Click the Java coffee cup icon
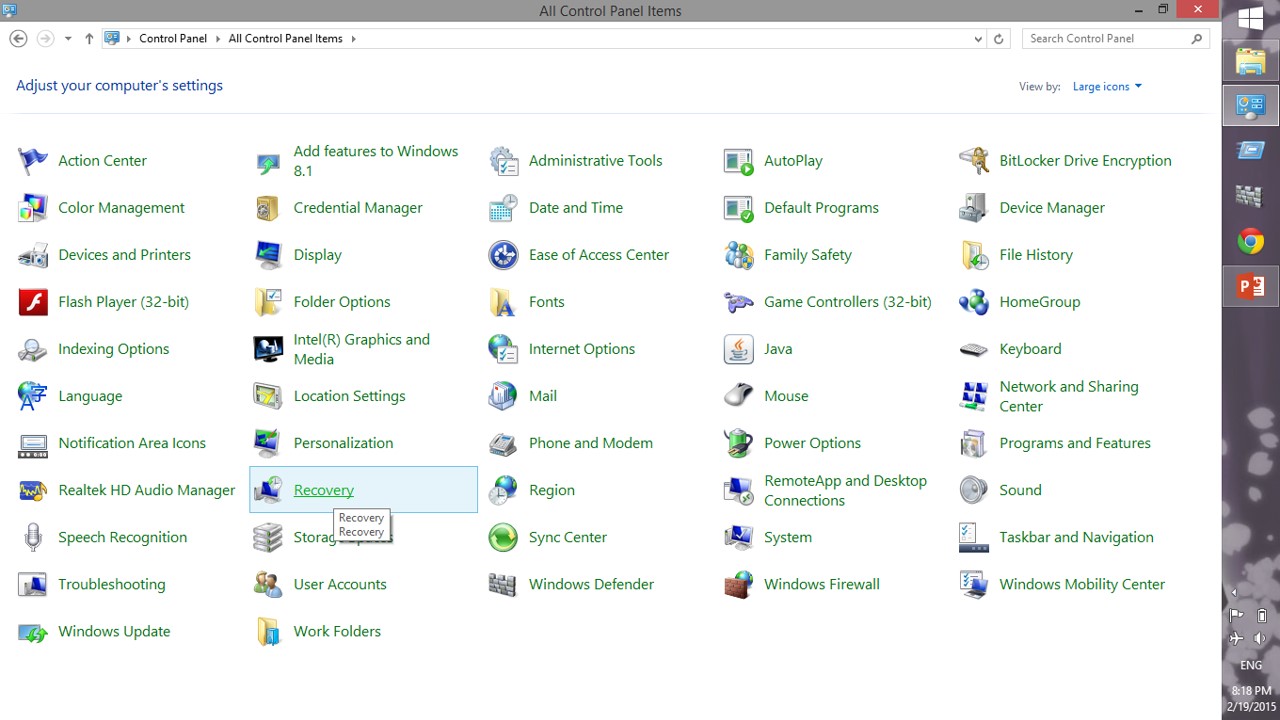 (x=738, y=349)
